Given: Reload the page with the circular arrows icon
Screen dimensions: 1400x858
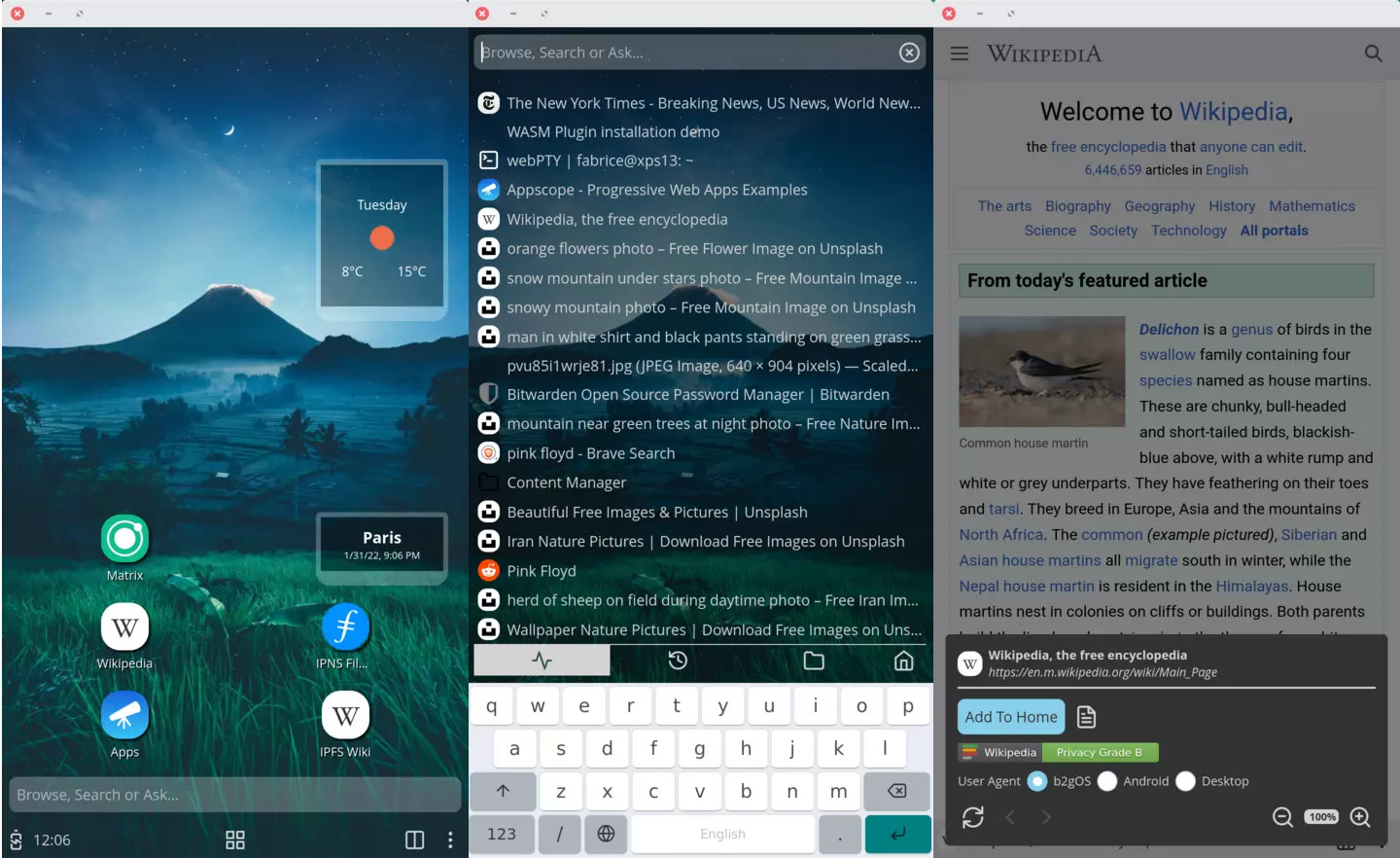Looking at the screenshot, I should point(973,817).
